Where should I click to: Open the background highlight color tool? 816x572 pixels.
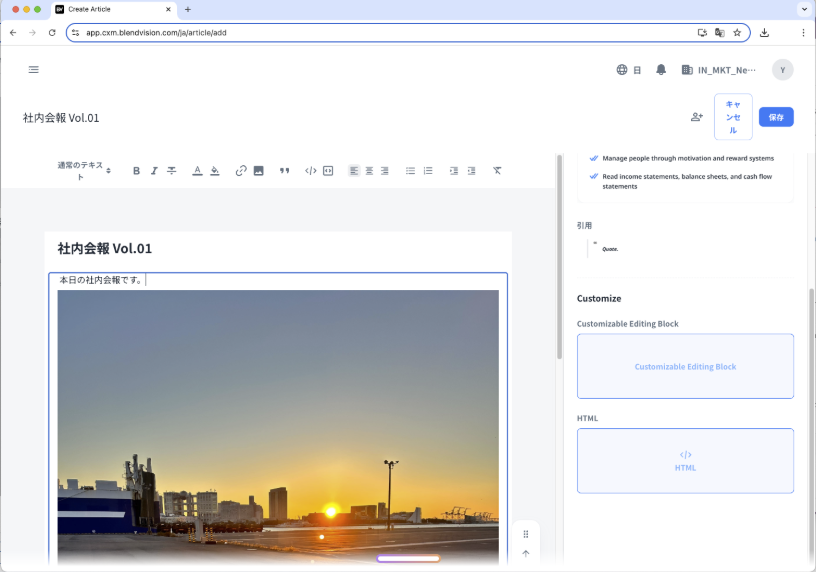[x=215, y=171]
